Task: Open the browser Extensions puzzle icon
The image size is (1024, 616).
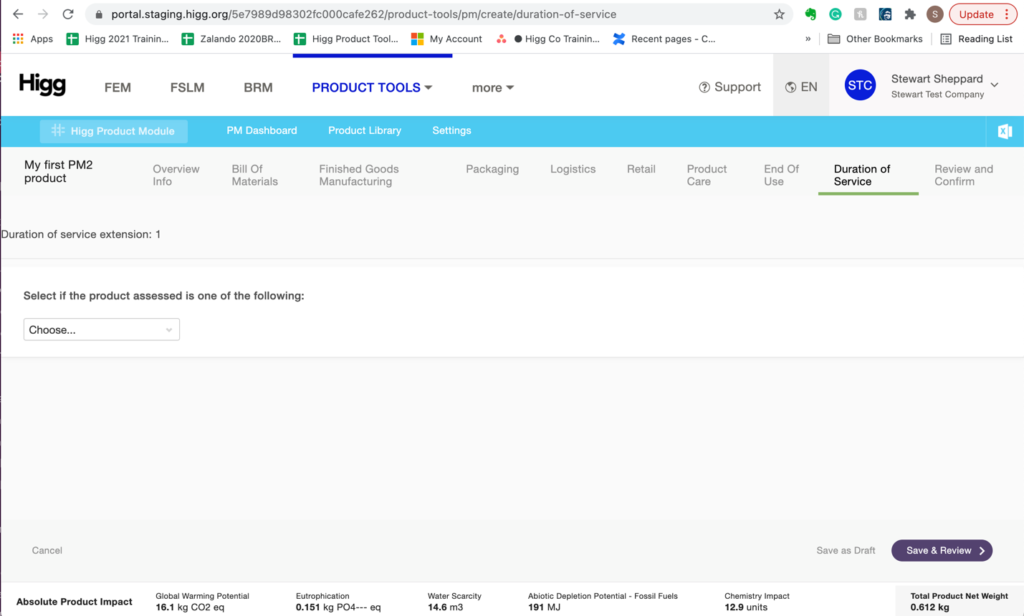Action: click(x=910, y=14)
